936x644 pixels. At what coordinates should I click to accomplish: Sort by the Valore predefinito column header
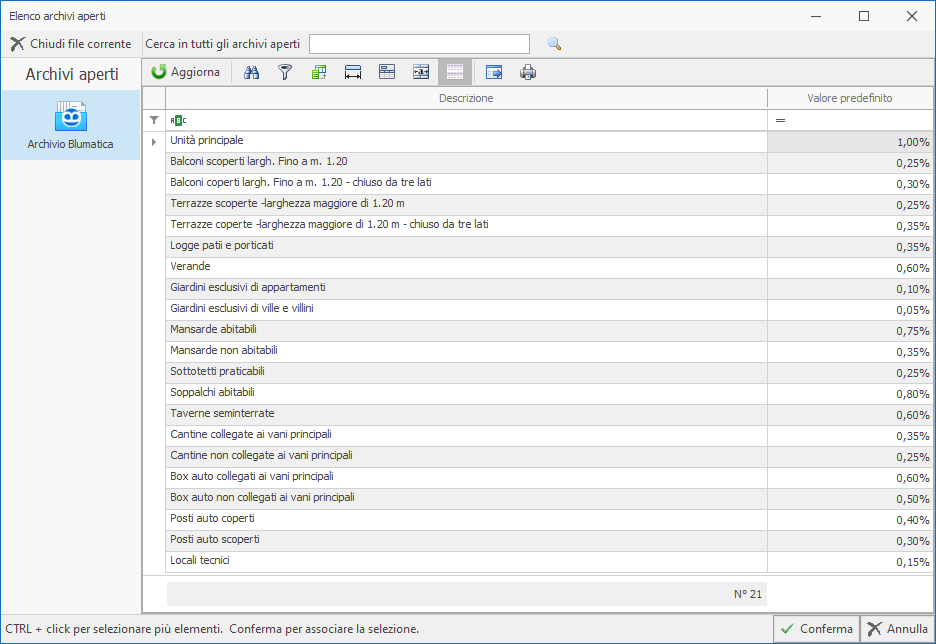850,98
